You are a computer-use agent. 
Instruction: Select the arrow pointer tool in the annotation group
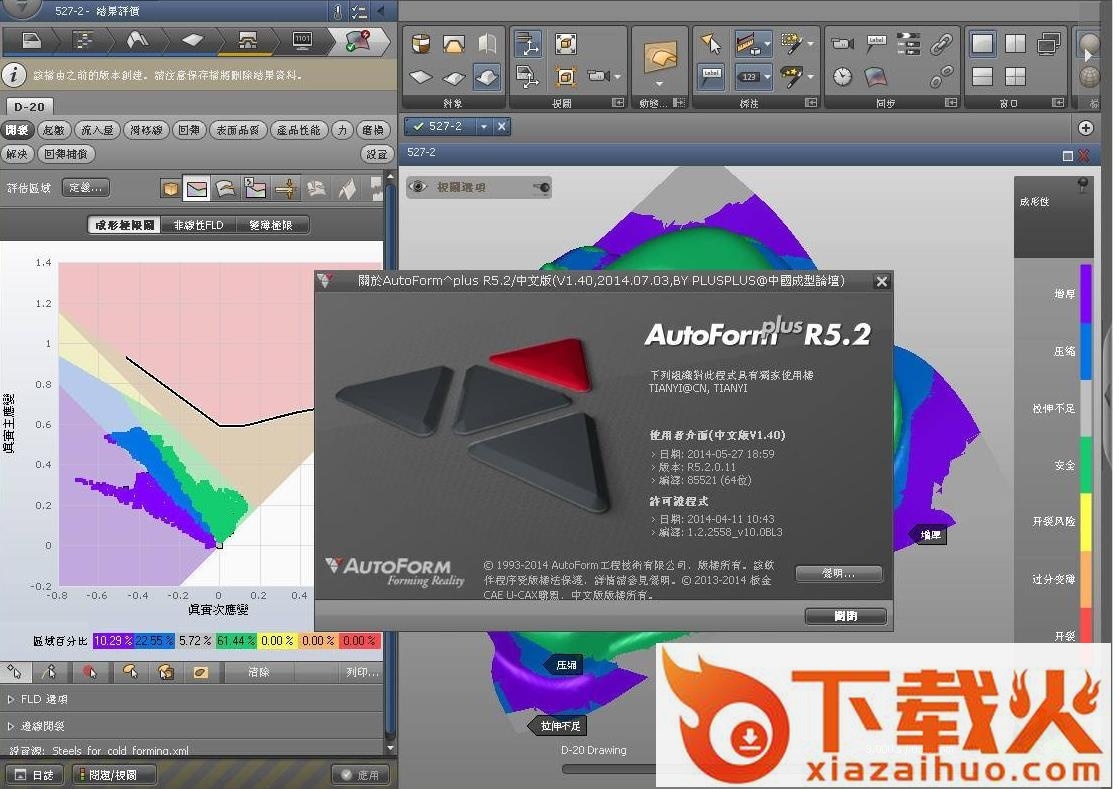point(710,44)
